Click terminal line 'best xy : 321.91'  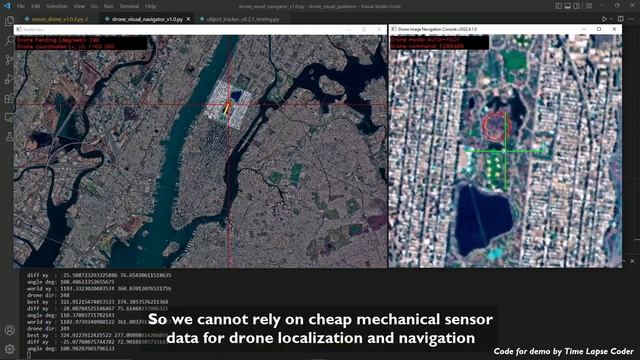tap(98, 302)
